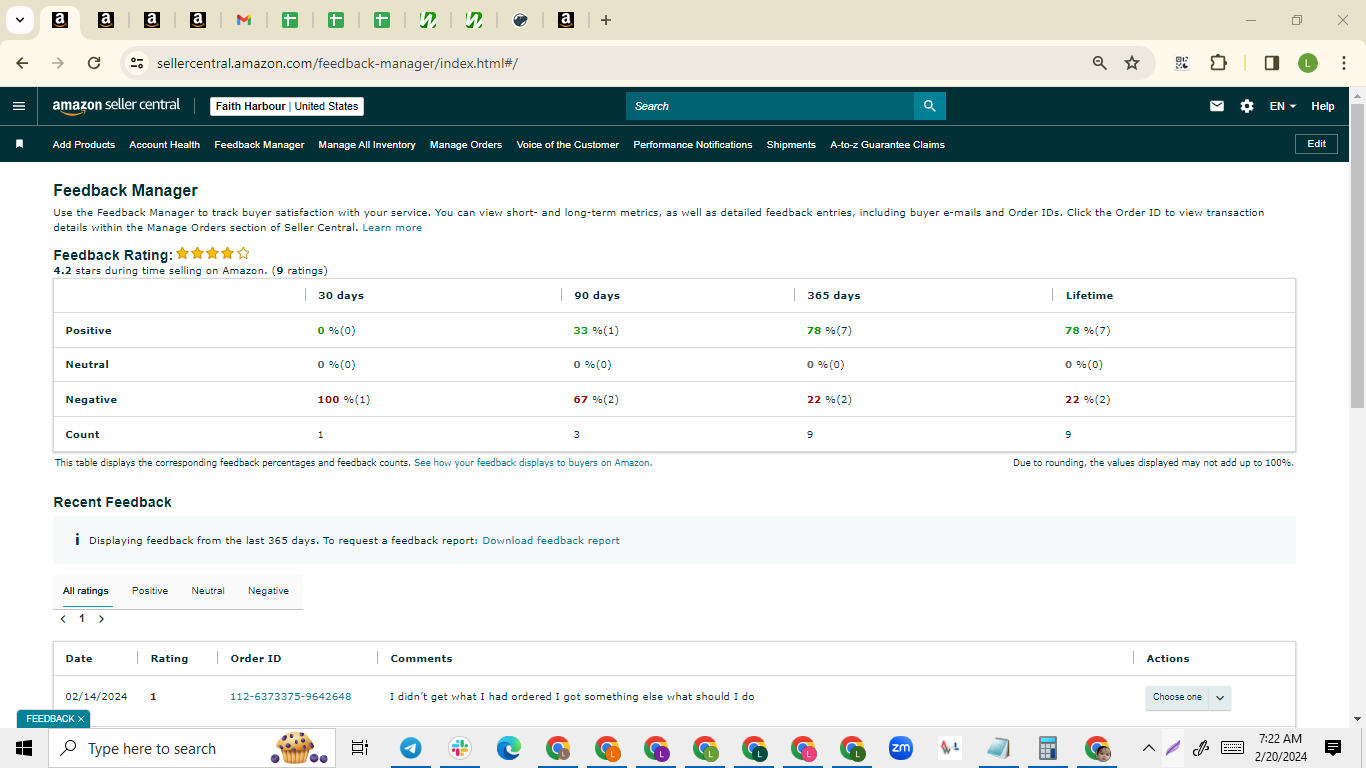
Task: Switch to the Positive feedback tab
Action: pyautogui.click(x=150, y=591)
